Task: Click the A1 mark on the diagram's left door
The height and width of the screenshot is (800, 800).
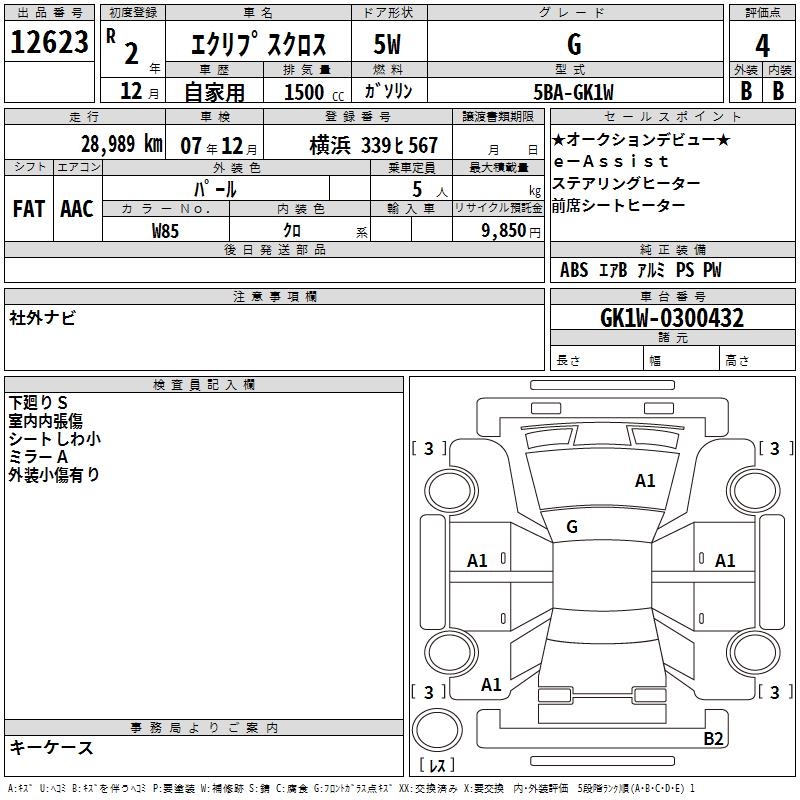Action: pos(478,561)
